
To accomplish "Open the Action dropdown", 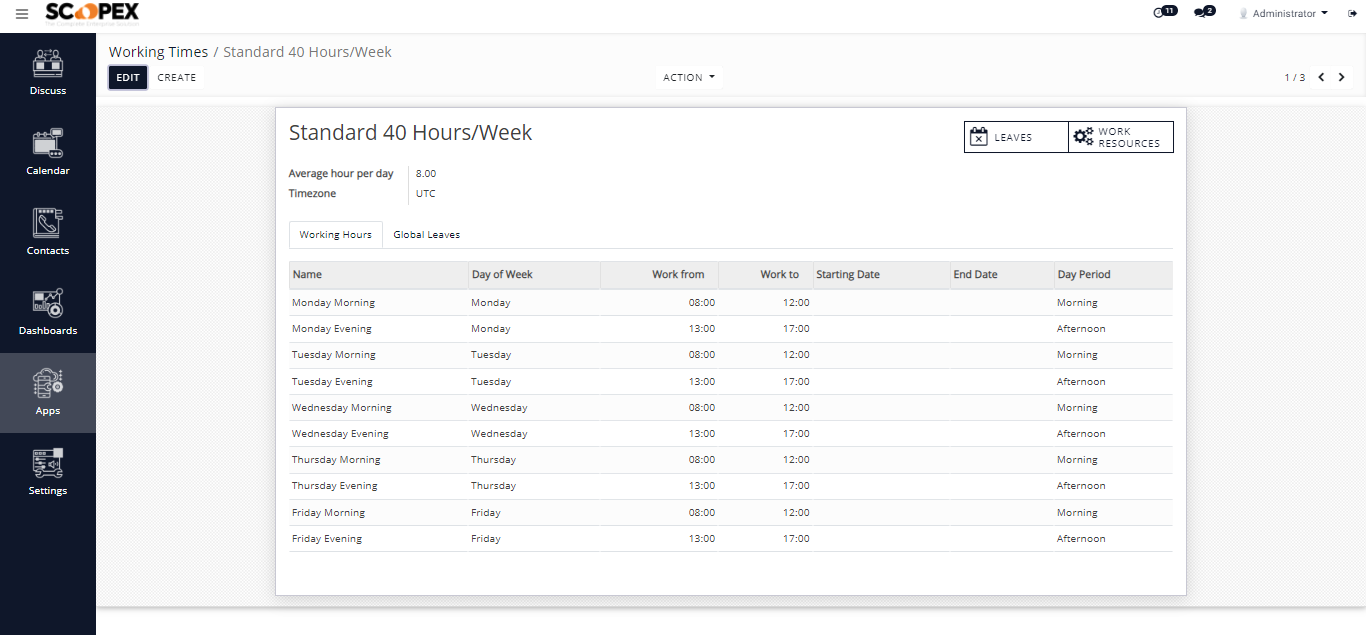I will pyautogui.click(x=689, y=77).
